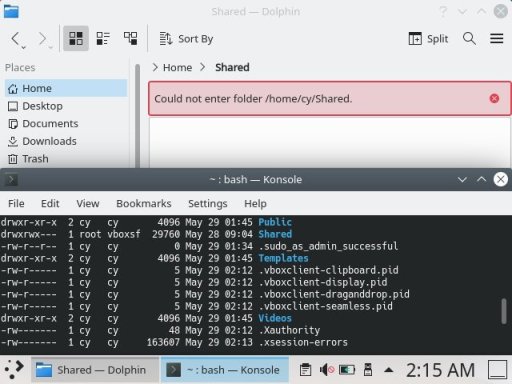Click '.sudo_as_admin_successful' in terminal
The image size is (512, 384).
click(x=328, y=246)
